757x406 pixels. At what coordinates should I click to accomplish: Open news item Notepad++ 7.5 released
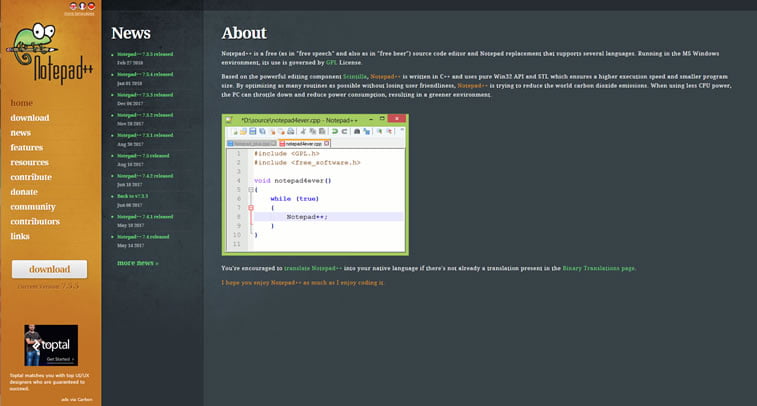tap(143, 155)
